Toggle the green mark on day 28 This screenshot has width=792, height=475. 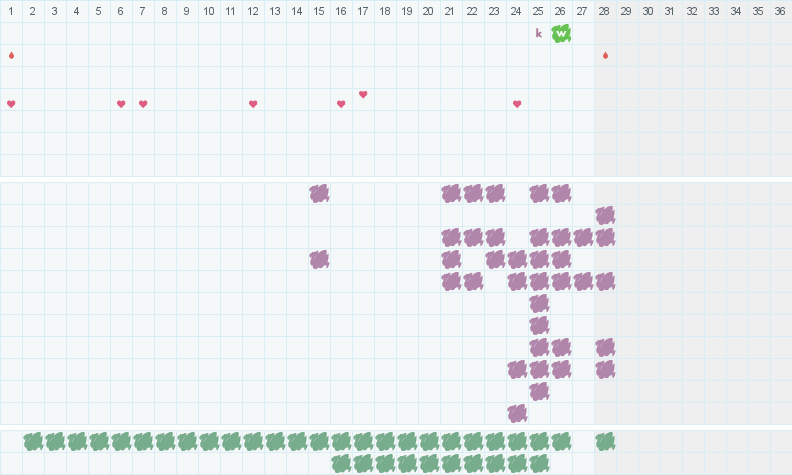[x=605, y=441]
